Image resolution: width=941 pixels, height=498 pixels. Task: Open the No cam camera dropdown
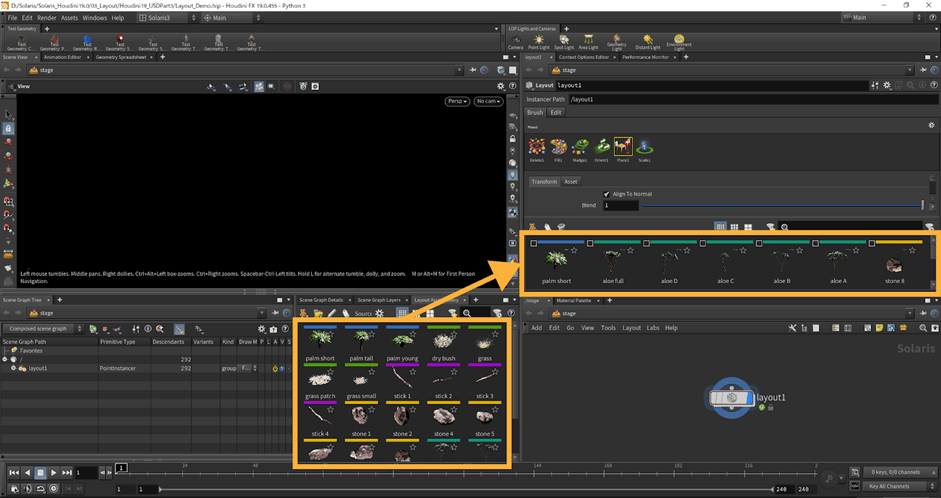pyautogui.click(x=488, y=101)
